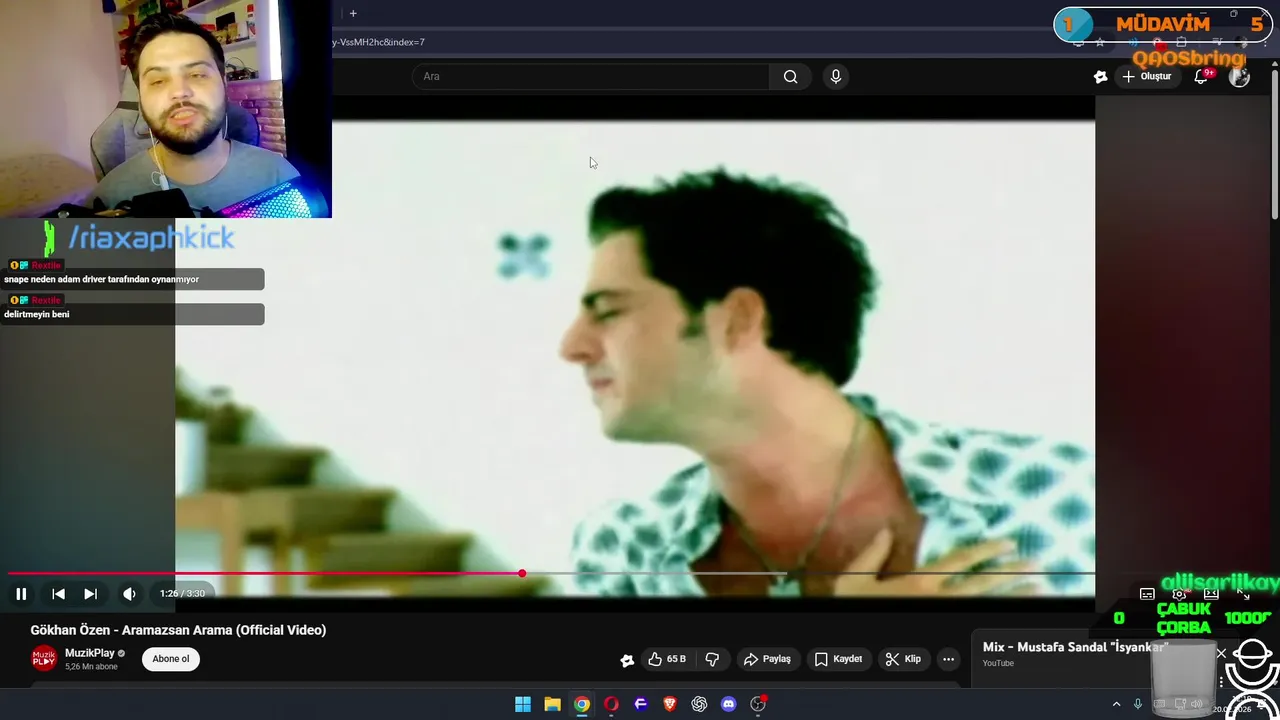Switch to Google Chrome taskbar icon
Image resolution: width=1280 pixels, height=720 pixels.
pos(582,704)
